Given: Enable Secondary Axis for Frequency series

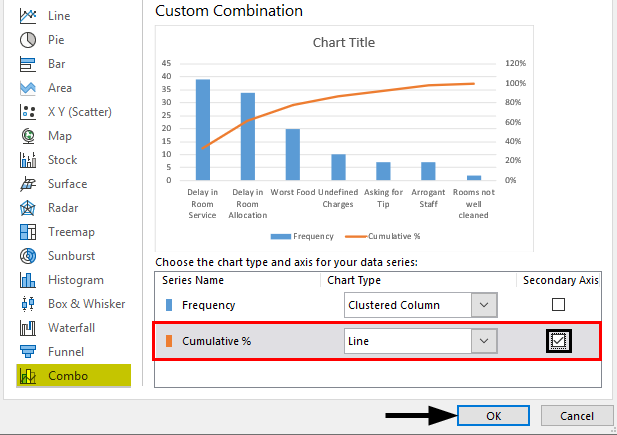Looking at the screenshot, I should tap(558, 304).
